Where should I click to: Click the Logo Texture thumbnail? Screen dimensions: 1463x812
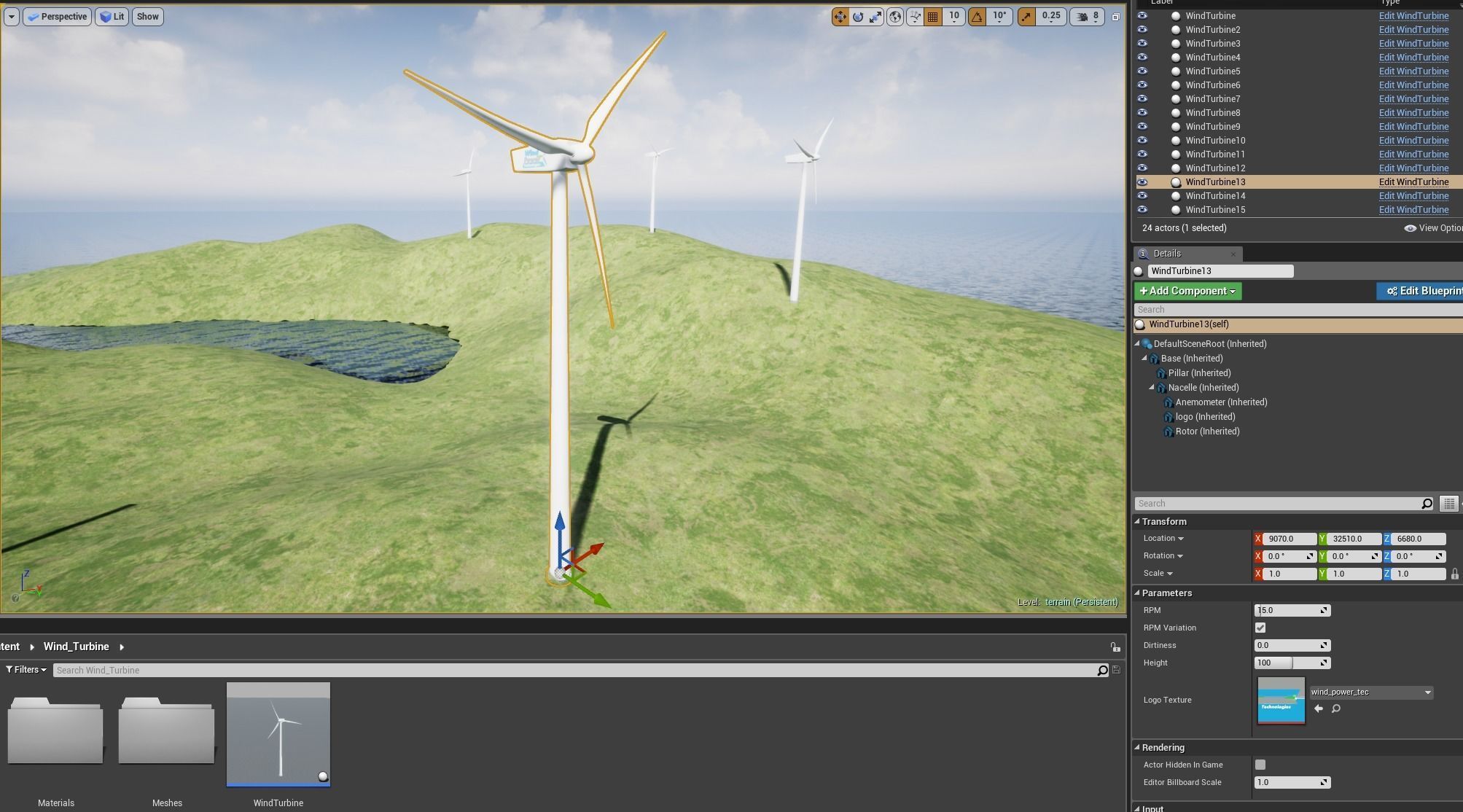(x=1281, y=700)
